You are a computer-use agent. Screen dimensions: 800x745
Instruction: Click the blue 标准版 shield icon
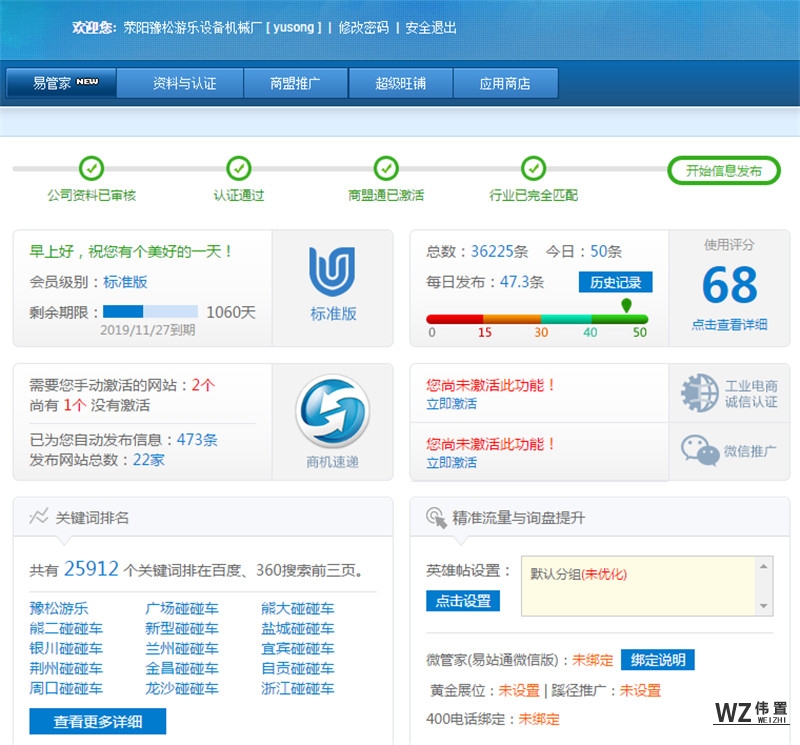click(x=332, y=271)
